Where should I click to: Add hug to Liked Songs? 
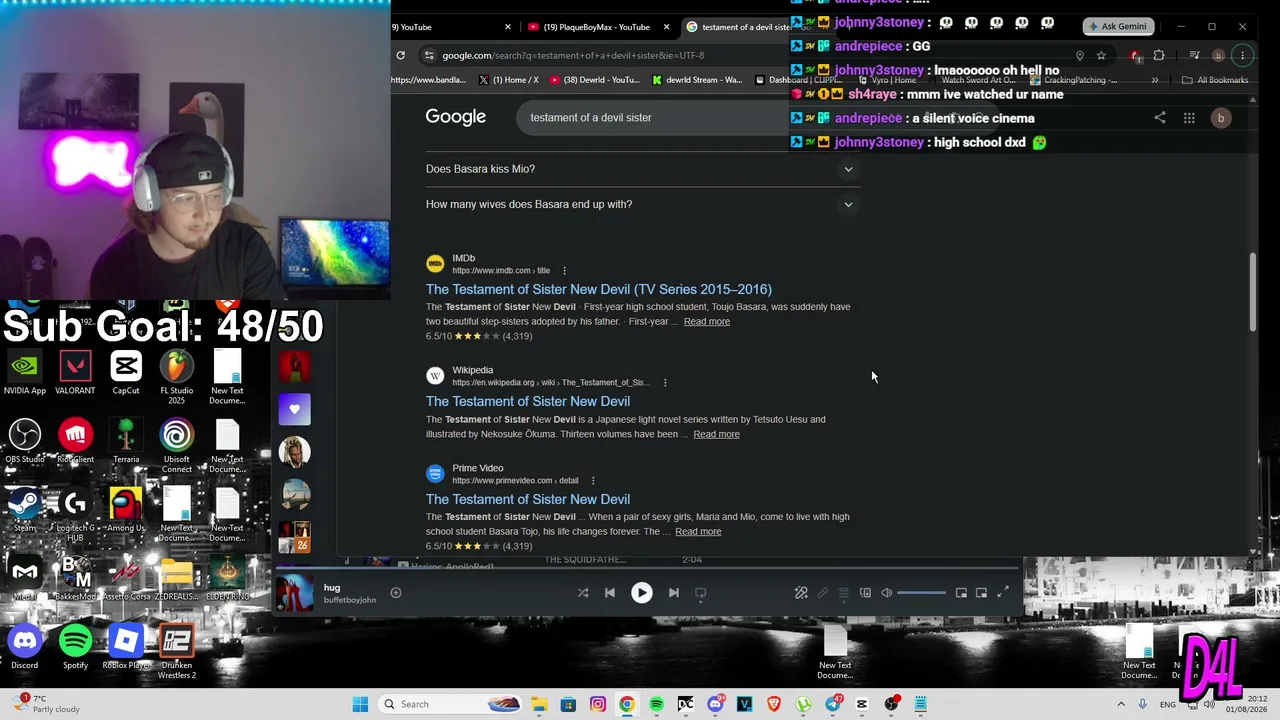pyautogui.click(x=396, y=593)
